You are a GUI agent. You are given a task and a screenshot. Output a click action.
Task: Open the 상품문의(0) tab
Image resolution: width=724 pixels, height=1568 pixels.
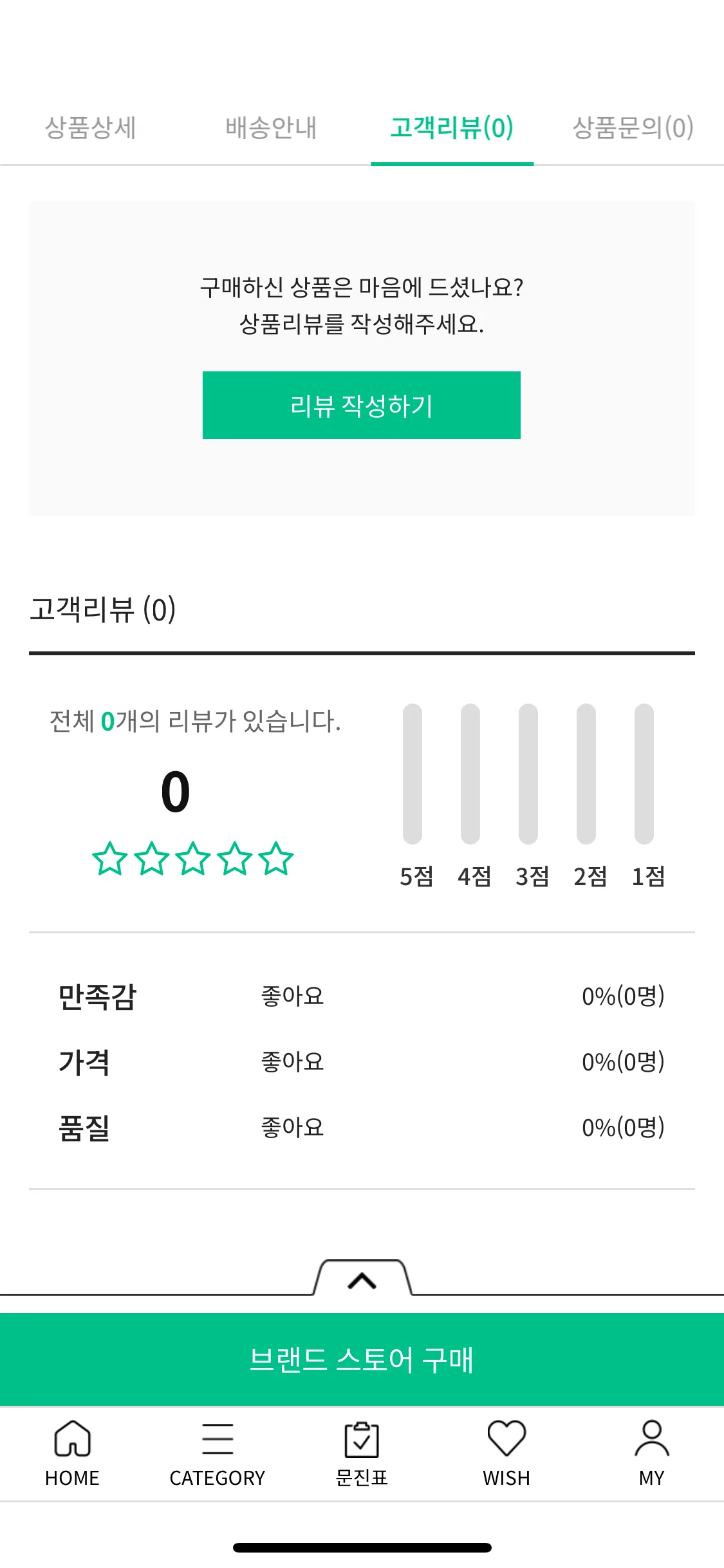point(633,127)
